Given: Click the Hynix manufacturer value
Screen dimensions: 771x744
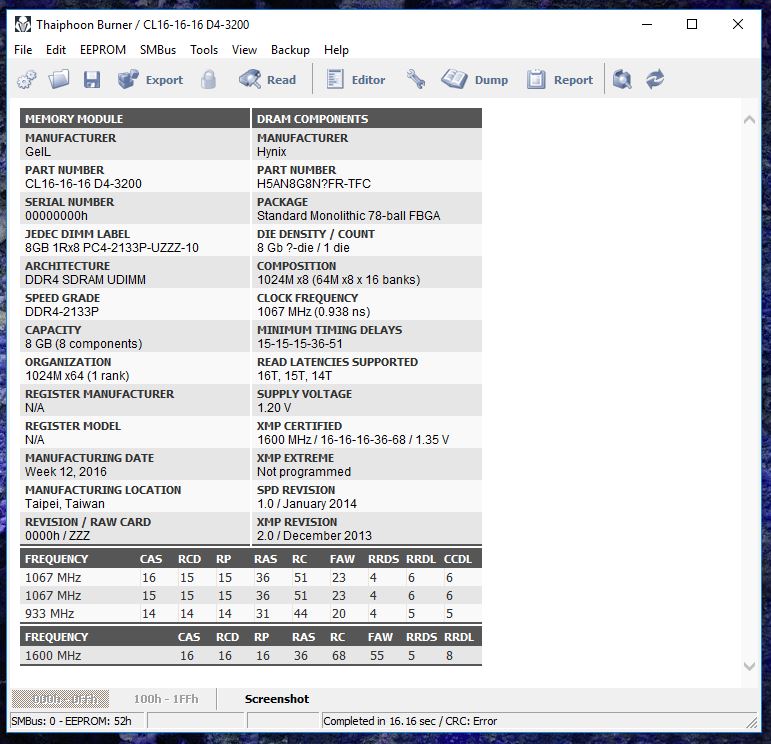Looking at the screenshot, I should pos(271,151).
